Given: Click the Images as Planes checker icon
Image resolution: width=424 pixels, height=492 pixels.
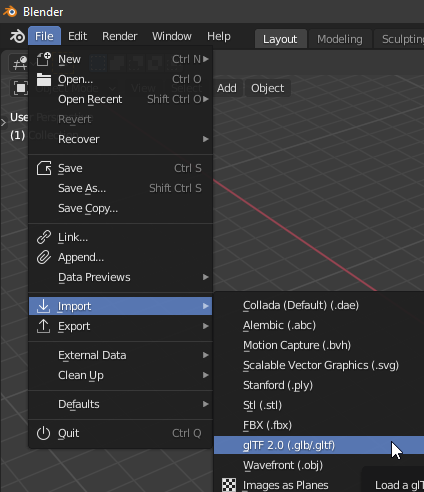Looking at the screenshot, I should (x=229, y=485).
